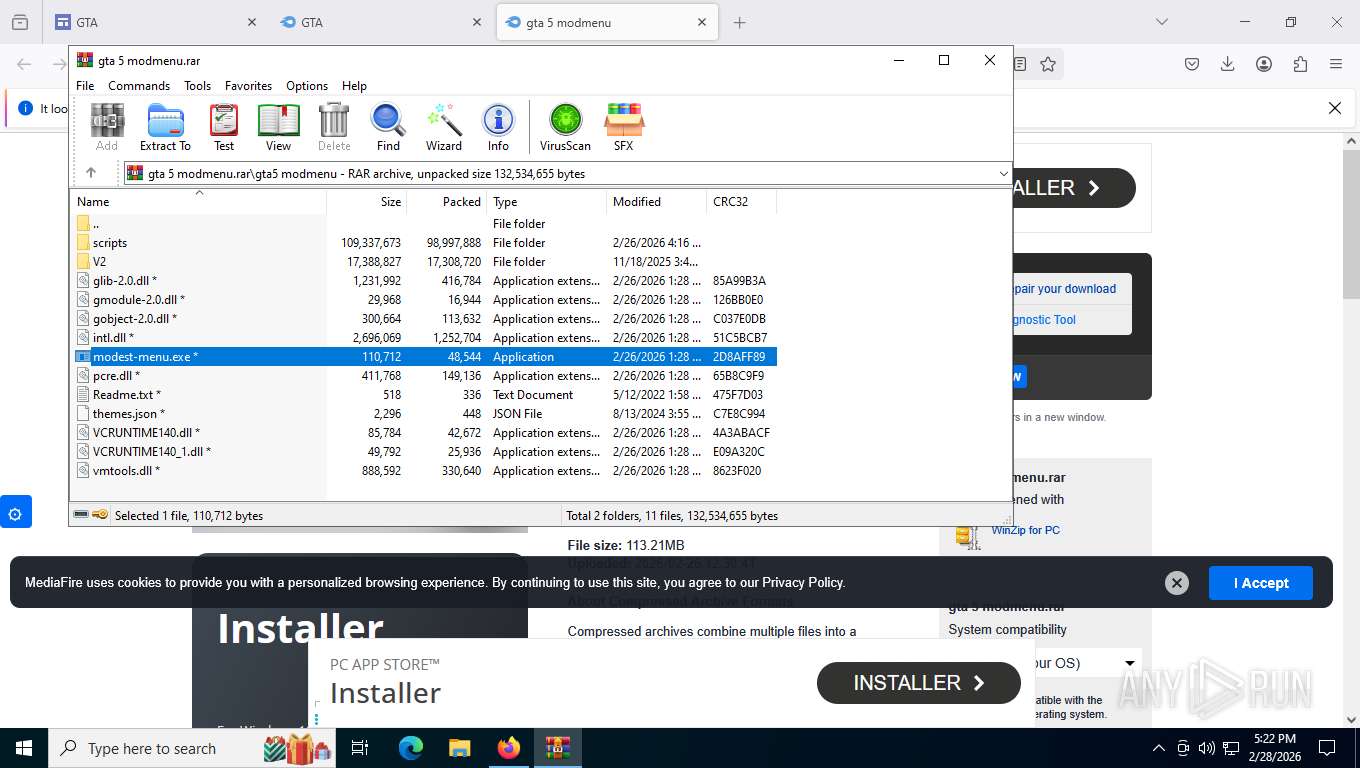1360x768 pixels.
Task: Open the Windows Start menu
Action: (x=23, y=748)
